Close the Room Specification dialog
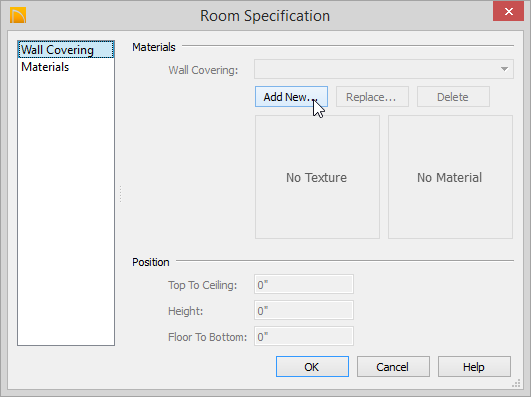 [508, 12]
